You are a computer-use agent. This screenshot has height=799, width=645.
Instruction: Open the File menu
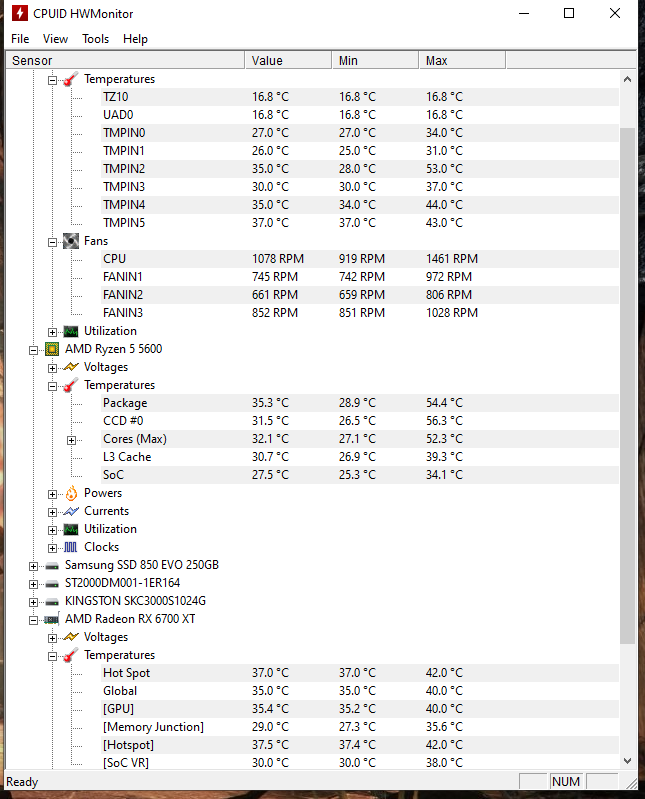20,39
